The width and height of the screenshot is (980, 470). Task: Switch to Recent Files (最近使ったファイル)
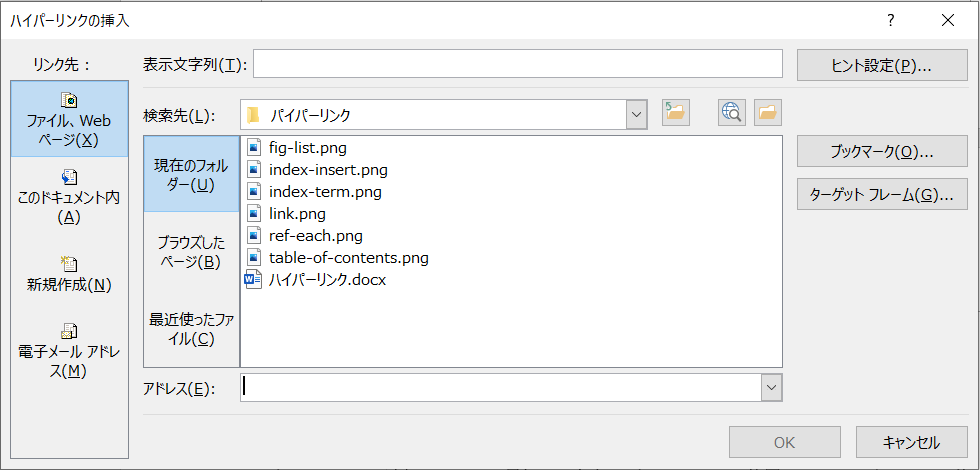192,329
